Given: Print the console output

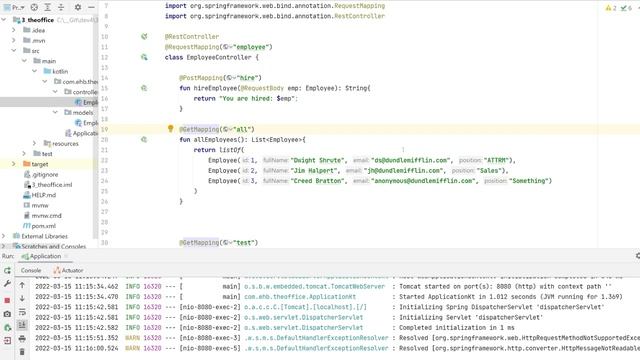Looking at the screenshot, I should pyautogui.click(x=22, y=338).
